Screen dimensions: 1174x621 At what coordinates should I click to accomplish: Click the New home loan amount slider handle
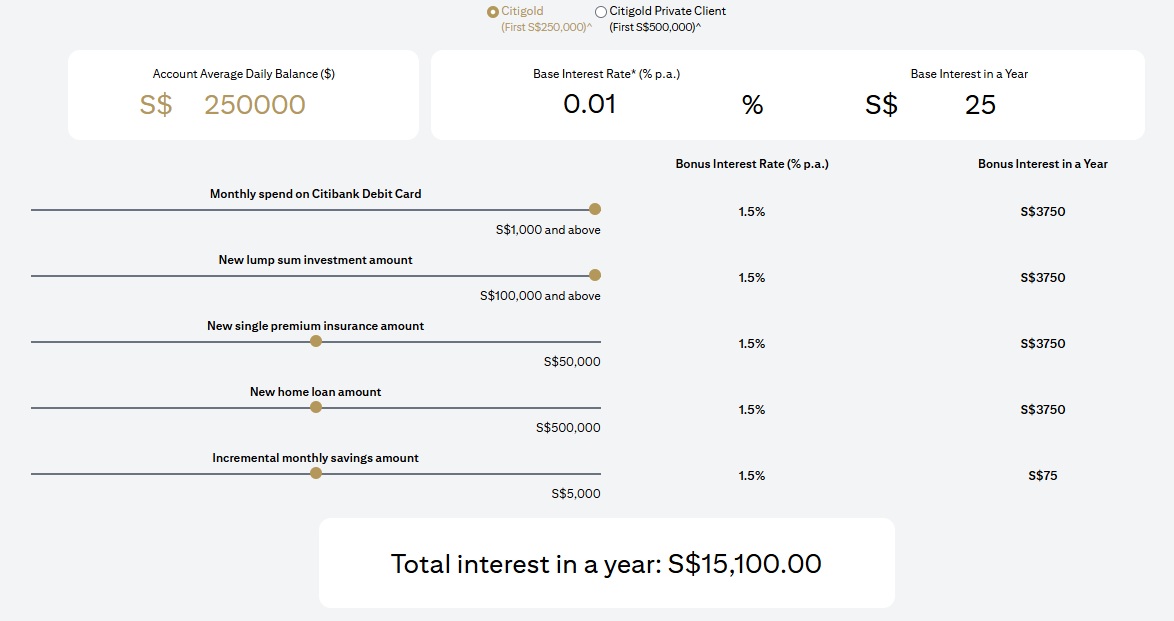pyautogui.click(x=316, y=406)
